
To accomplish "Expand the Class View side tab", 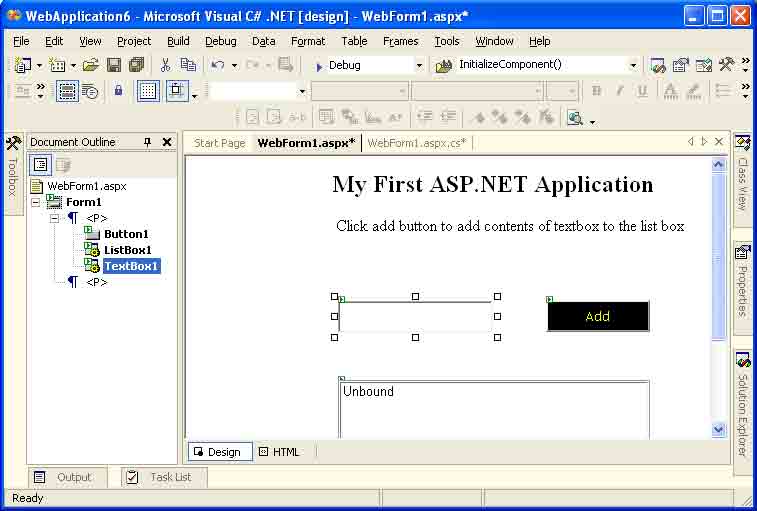I will (x=742, y=179).
